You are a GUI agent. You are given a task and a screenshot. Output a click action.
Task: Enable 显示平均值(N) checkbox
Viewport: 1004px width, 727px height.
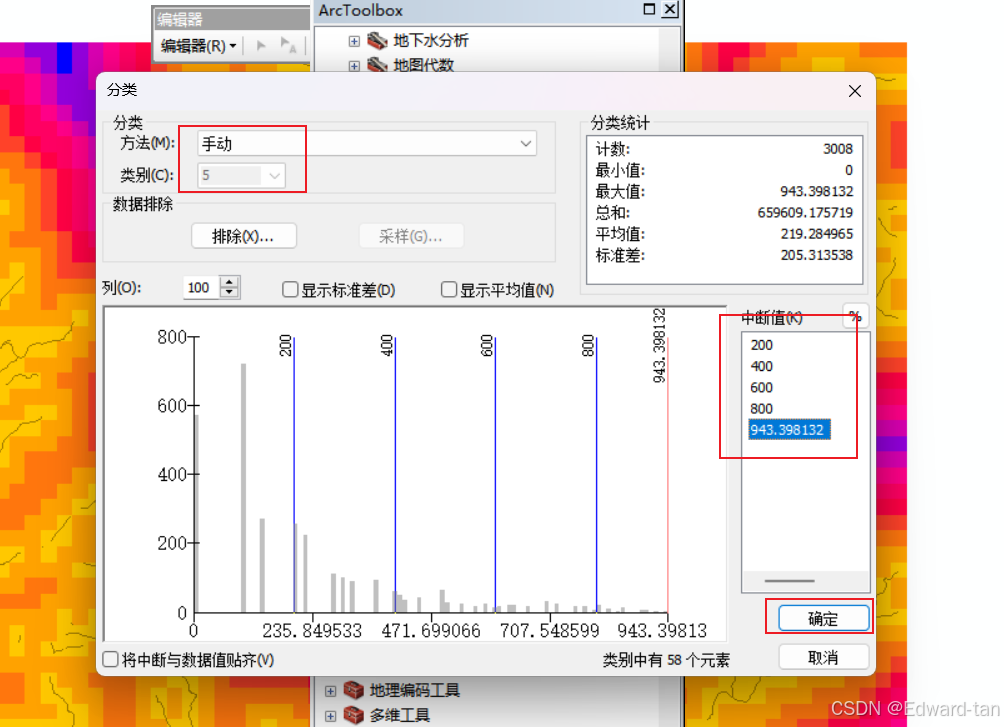449,290
